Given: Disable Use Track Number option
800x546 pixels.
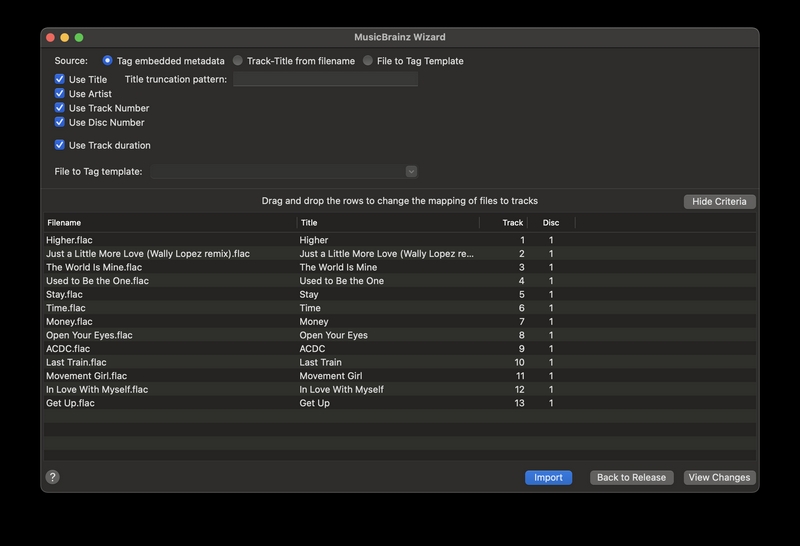Looking at the screenshot, I should pos(60,108).
